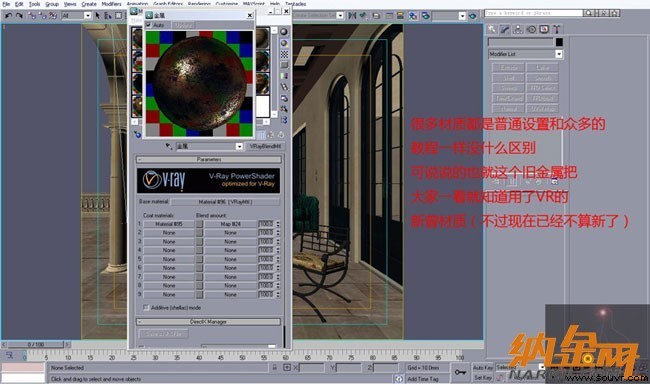Click the X coordinate input field
Viewport: 650px width, 384px height.
tap(312, 367)
